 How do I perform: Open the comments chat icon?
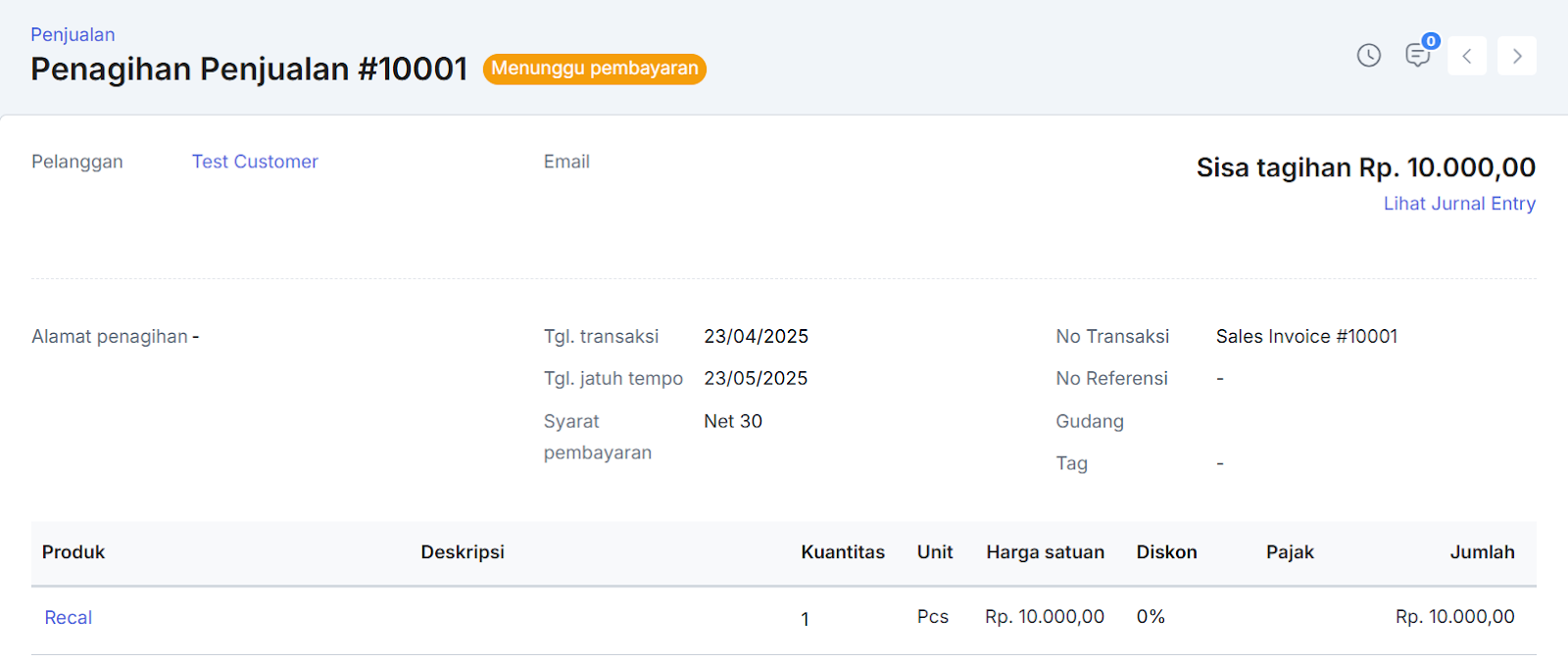[1416, 57]
